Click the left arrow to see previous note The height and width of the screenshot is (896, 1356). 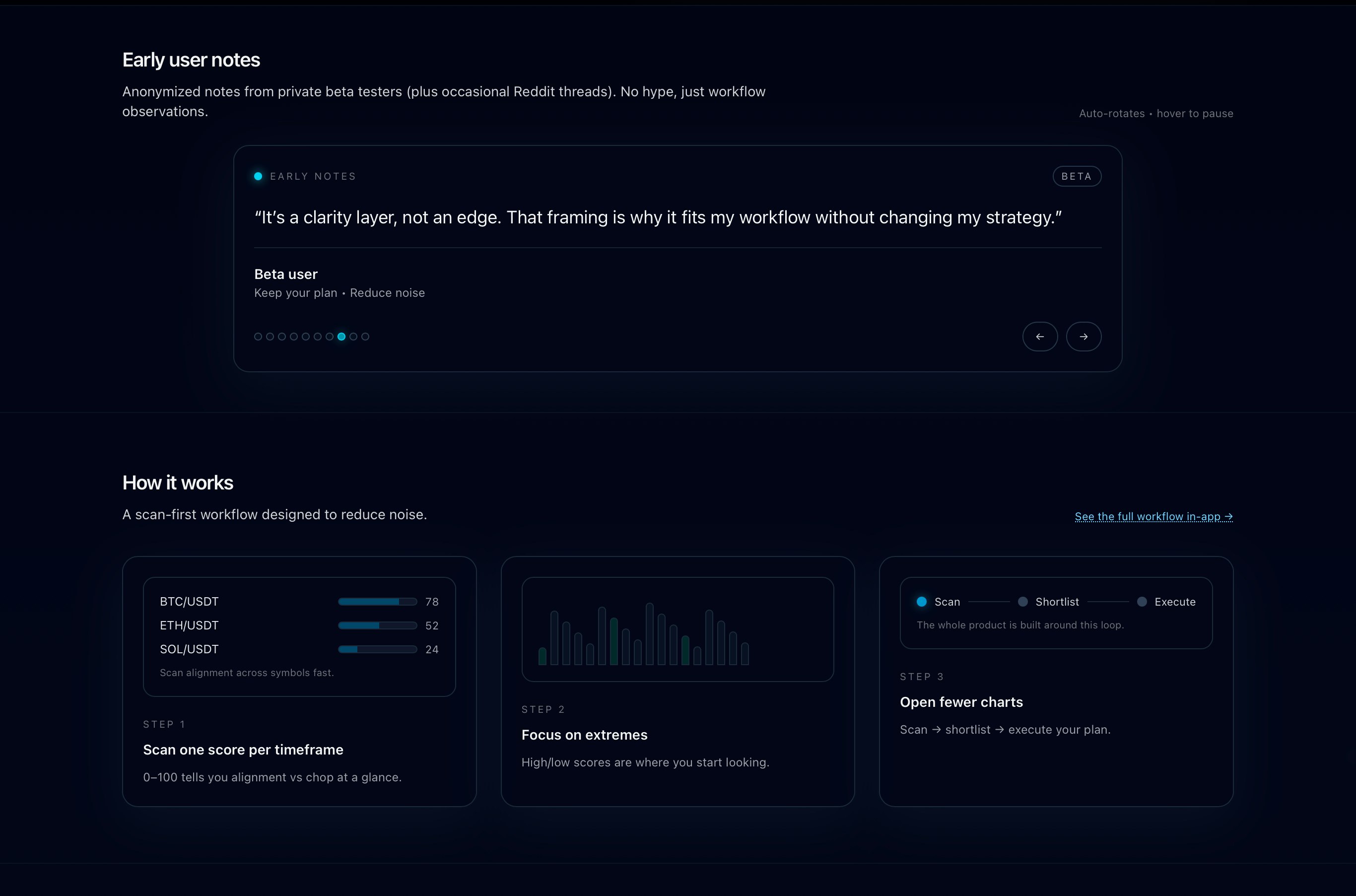coord(1039,337)
